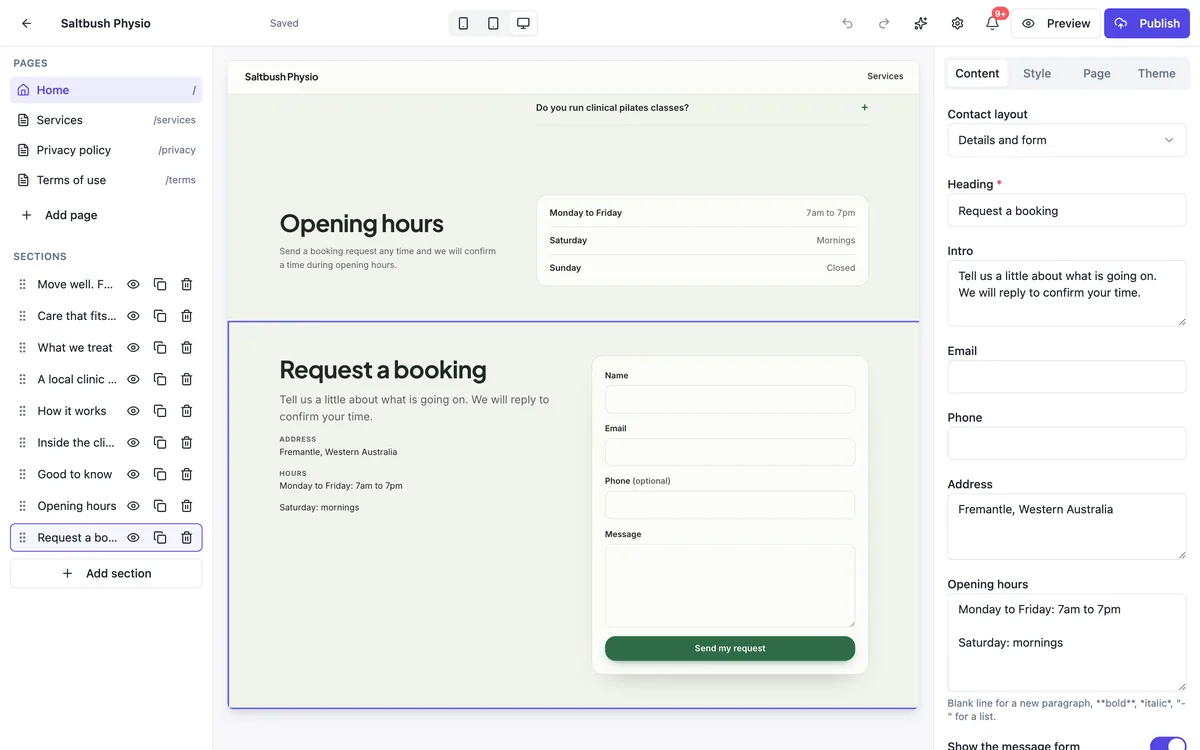Select the Terms of use page
The width and height of the screenshot is (1200, 750).
coord(106,180)
